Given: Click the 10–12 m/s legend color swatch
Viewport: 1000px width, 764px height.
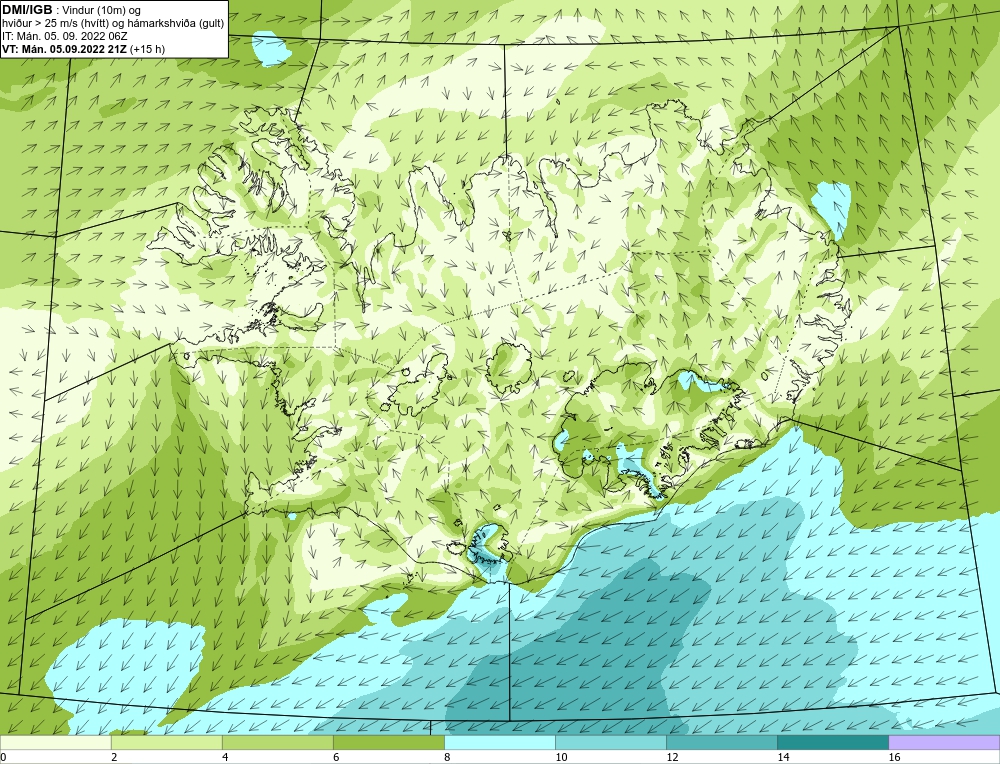Looking at the screenshot, I should pyautogui.click(x=610, y=742).
